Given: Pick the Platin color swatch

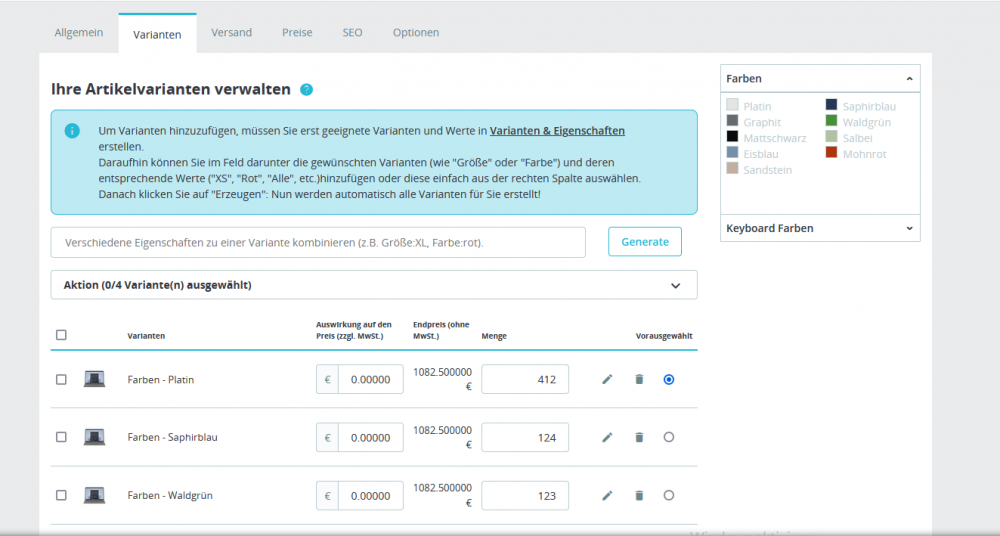Looking at the screenshot, I should 732,105.
